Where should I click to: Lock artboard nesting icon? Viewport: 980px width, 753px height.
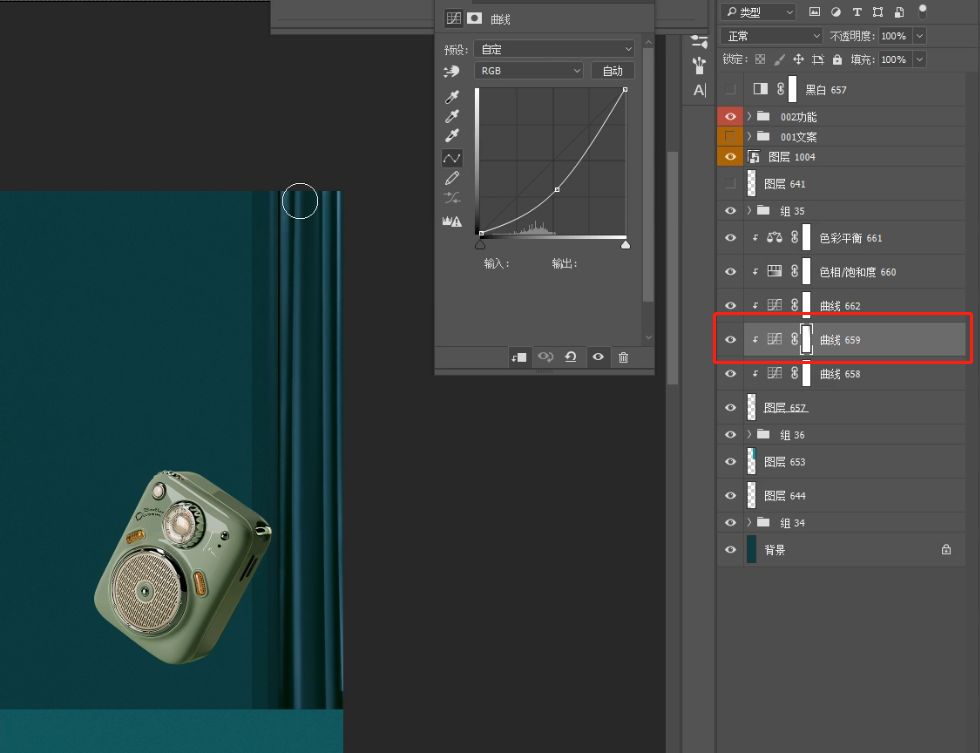coord(818,59)
